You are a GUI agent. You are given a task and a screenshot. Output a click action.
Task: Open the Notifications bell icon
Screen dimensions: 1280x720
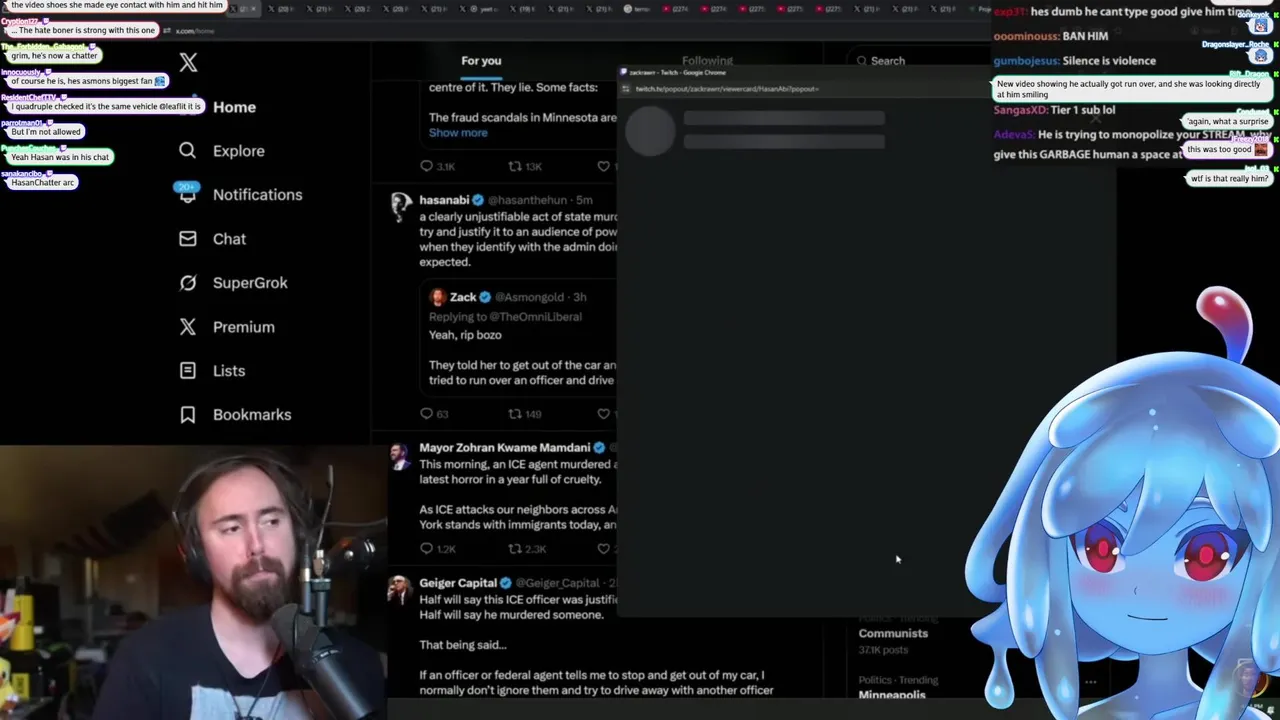click(x=187, y=194)
